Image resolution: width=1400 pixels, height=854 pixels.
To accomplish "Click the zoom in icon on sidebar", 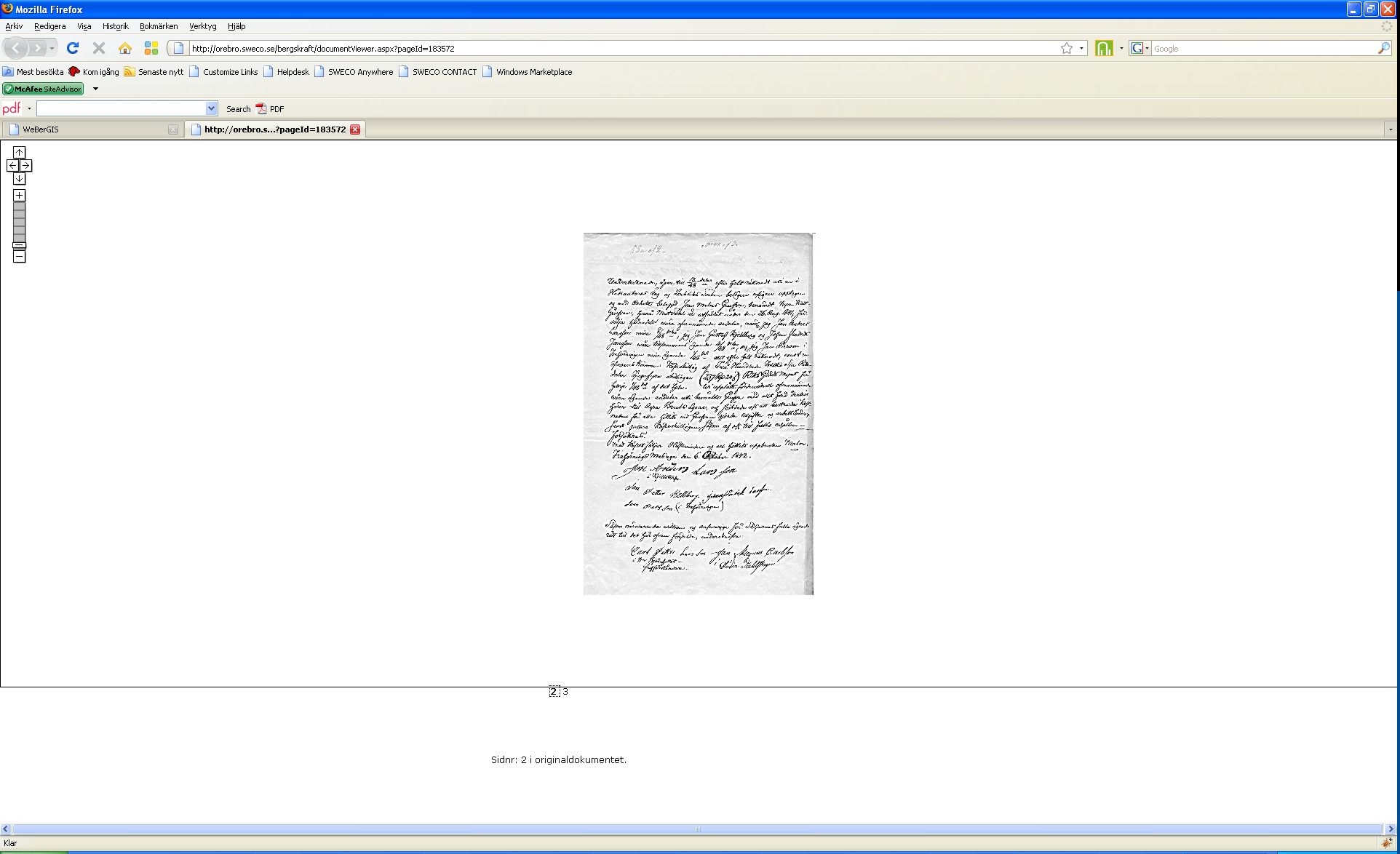I will [19, 196].
